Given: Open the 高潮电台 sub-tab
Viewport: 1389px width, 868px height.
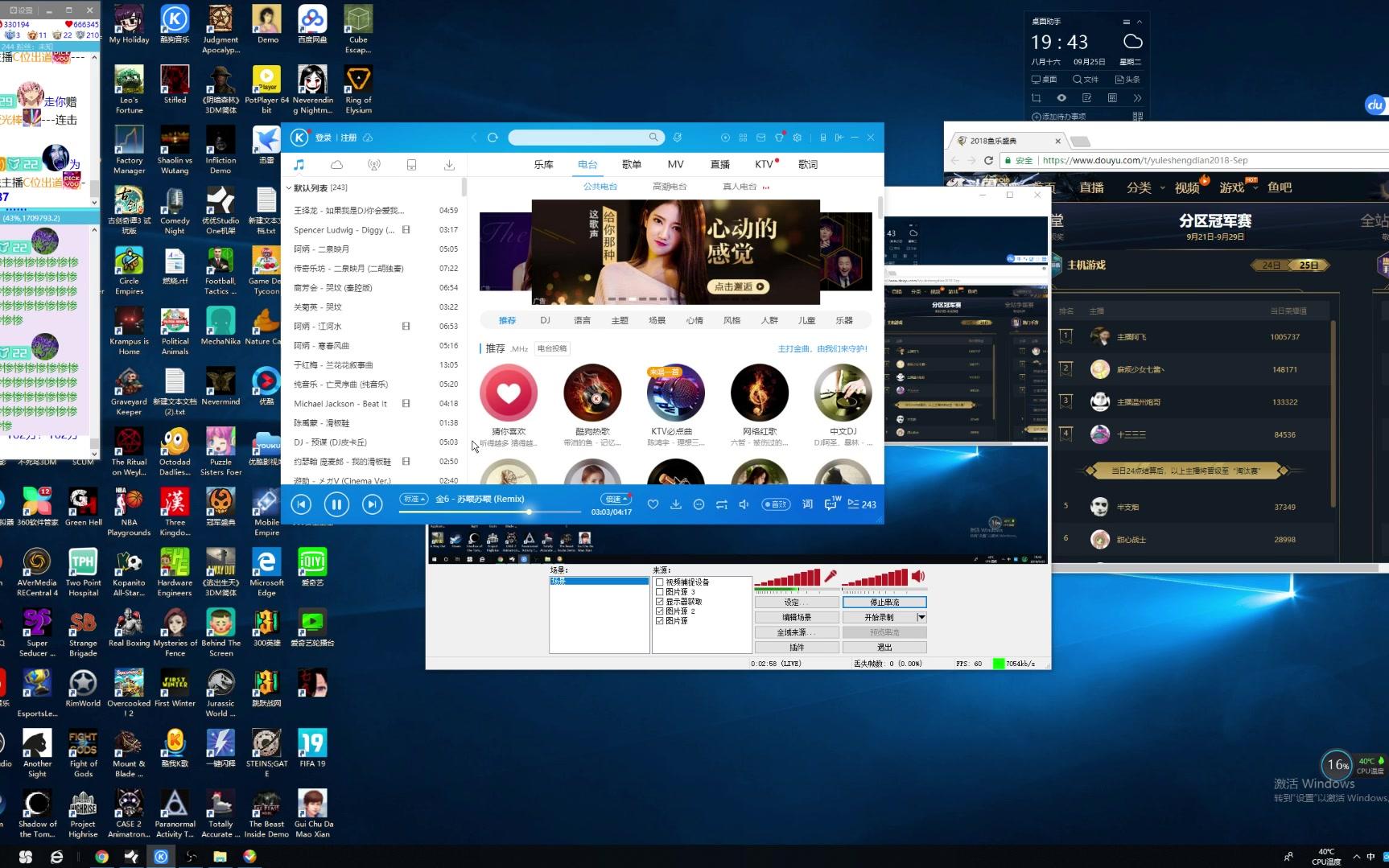Looking at the screenshot, I should [670, 187].
